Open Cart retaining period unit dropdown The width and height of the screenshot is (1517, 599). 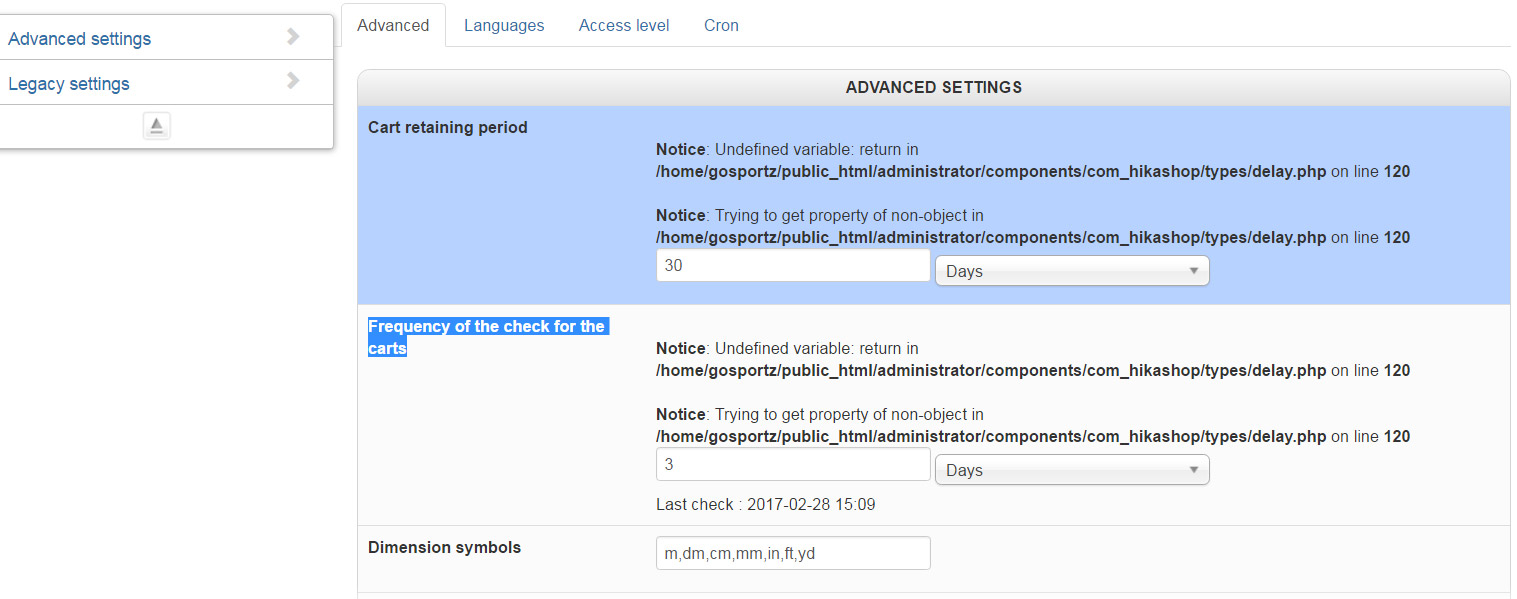click(1072, 271)
